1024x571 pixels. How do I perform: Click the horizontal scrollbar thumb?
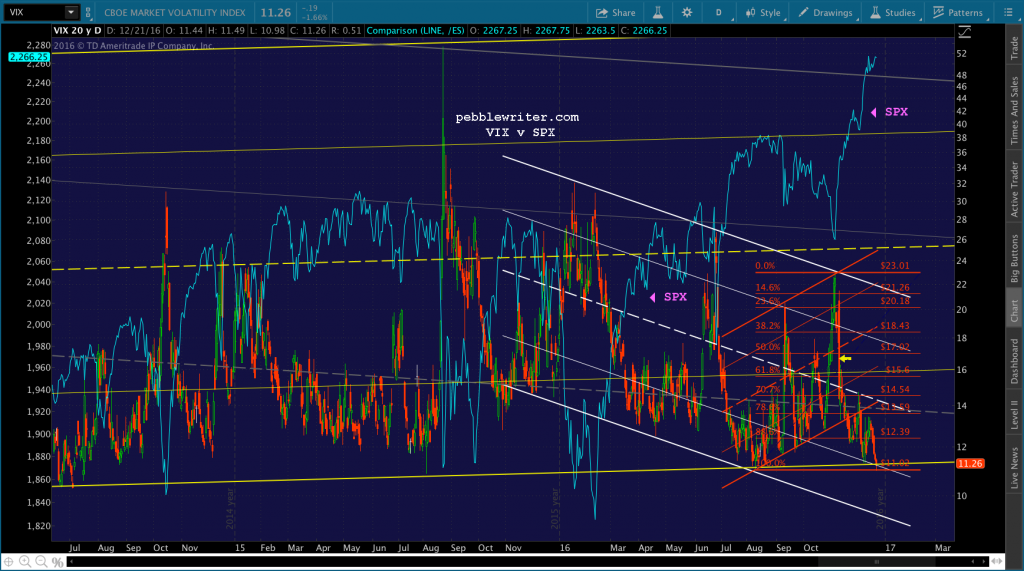pos(876,562)
